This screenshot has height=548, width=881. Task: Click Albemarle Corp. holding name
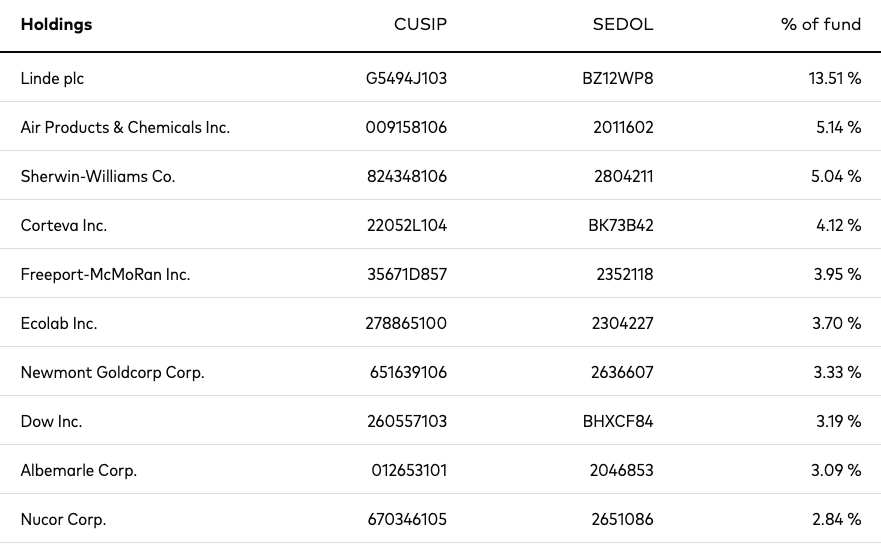click(x=79, y=470)
